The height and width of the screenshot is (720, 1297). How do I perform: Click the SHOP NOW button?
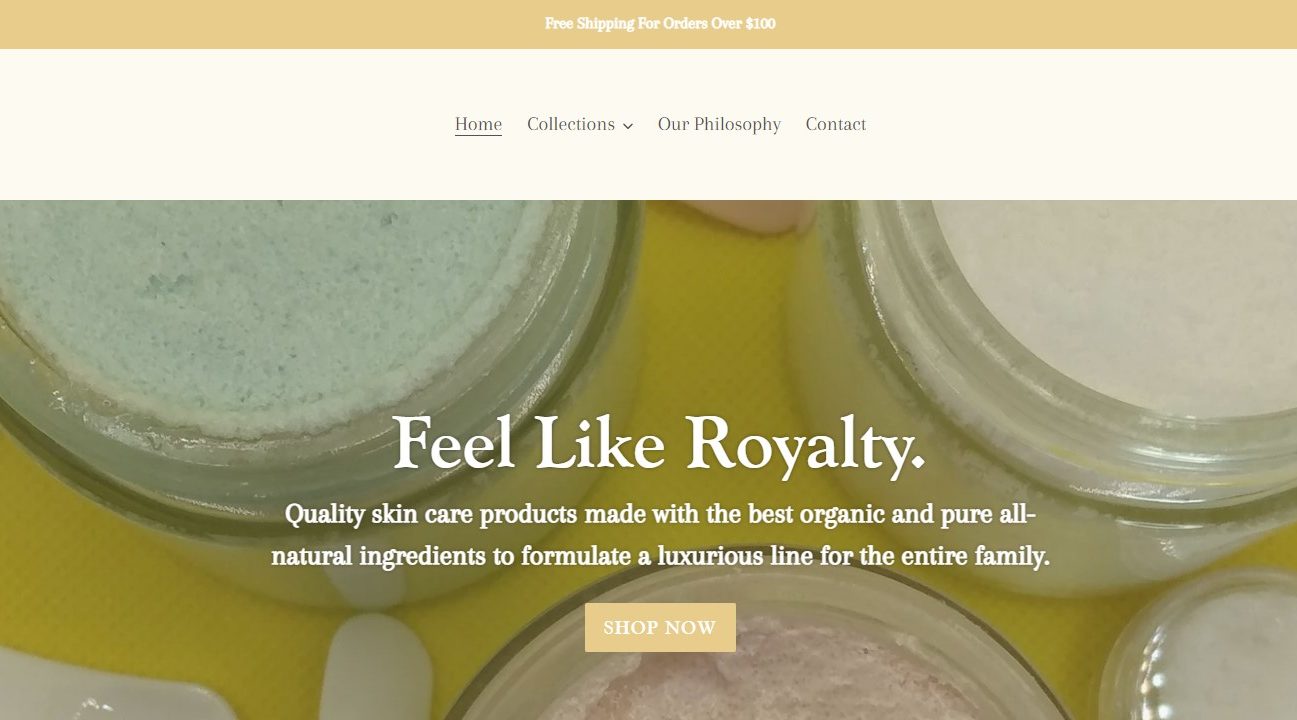pyautogui.click(x=660, y=627)
